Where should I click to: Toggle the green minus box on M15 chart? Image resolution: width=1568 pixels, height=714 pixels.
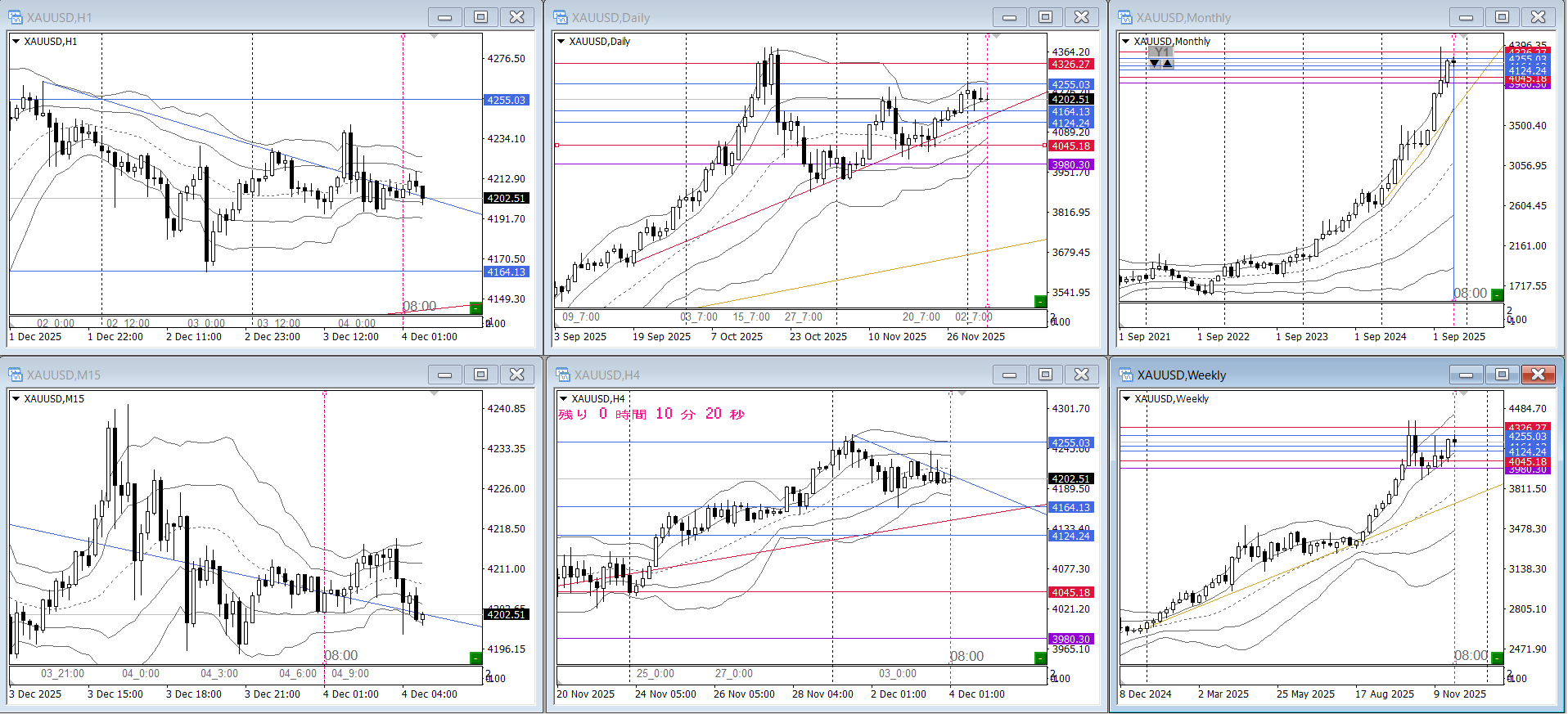[475, 658]
